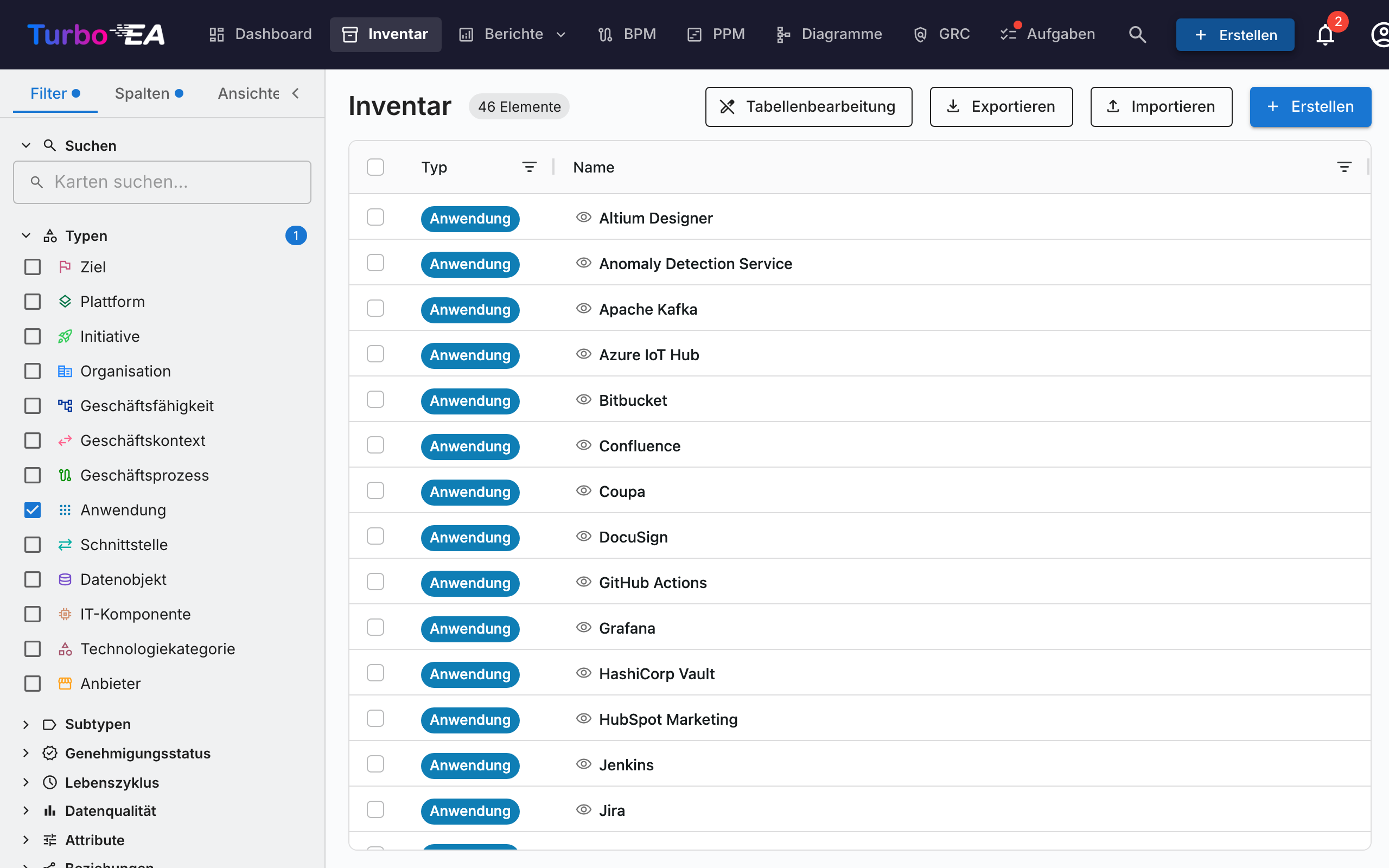The height and width of the screenshot is (868, 1389).
Task: Click the Erstellen button beside Importieren
Action: pos(1310,107)
